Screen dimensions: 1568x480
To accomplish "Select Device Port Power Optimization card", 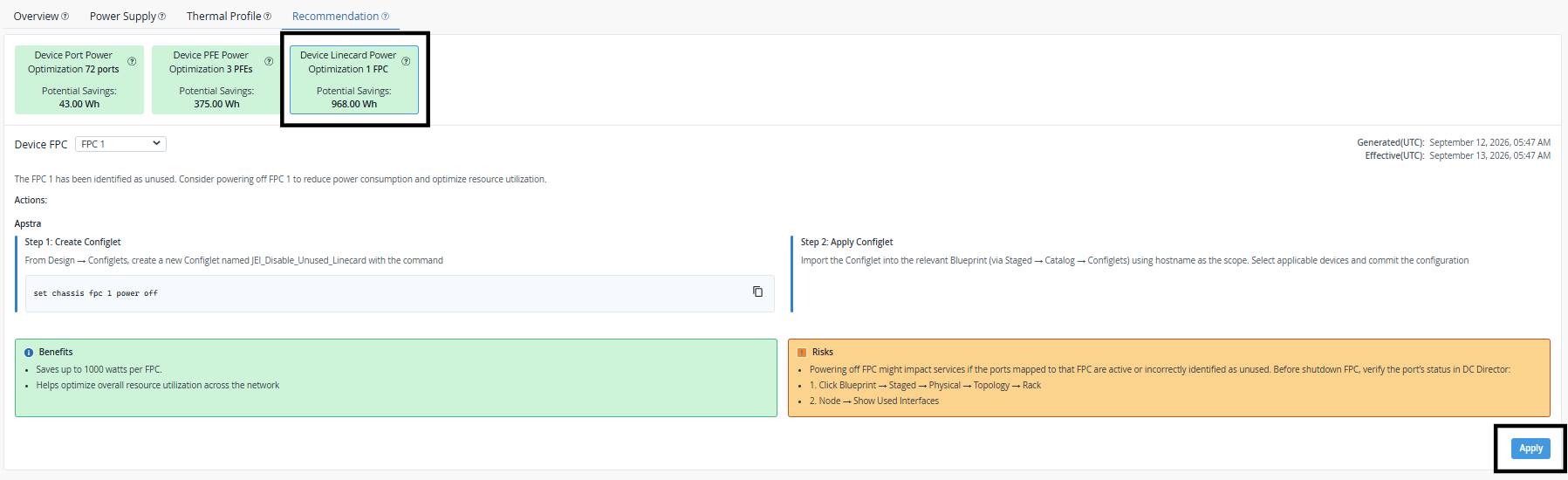I will (x=79, y=79).
